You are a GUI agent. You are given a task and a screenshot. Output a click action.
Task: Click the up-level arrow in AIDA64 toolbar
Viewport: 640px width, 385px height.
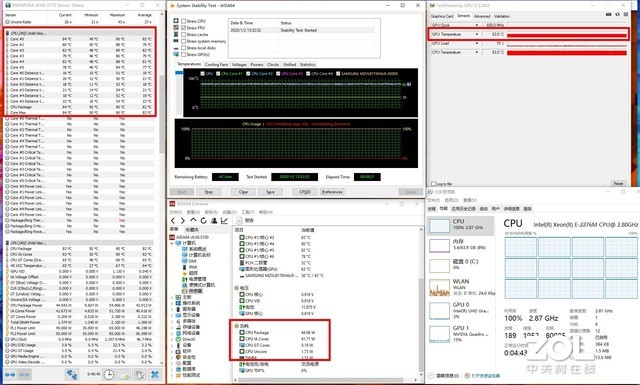point(193,220)
